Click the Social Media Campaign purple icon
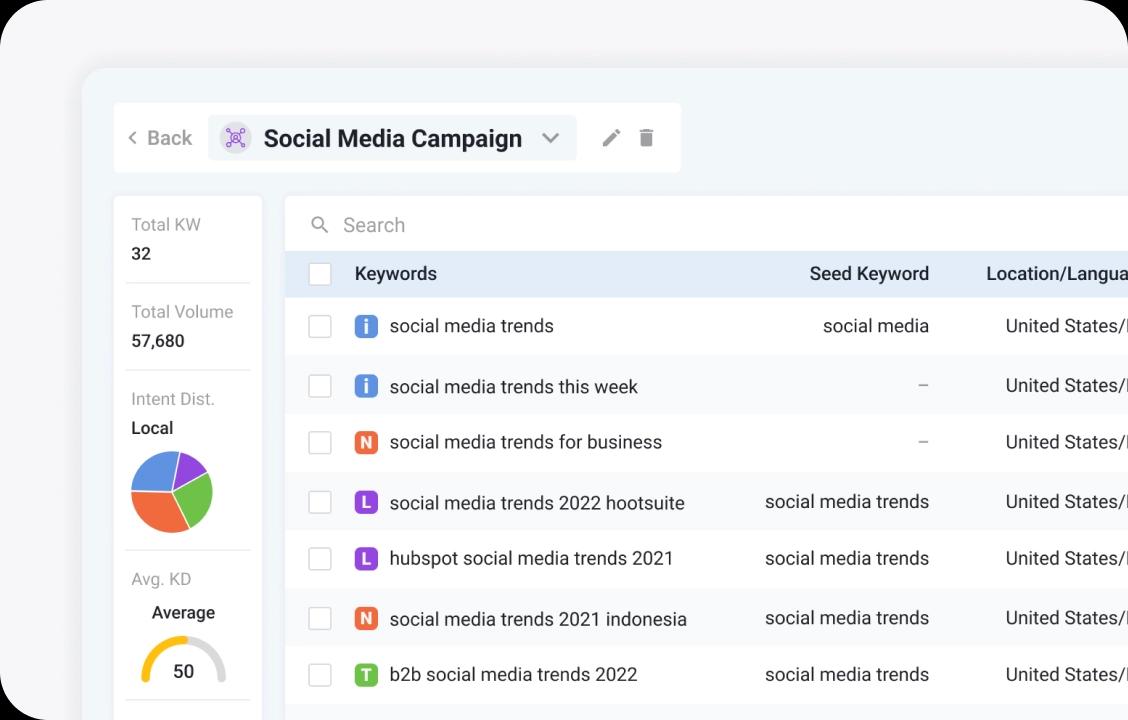This screenshot has width=1128, height=720. point(235,138)
